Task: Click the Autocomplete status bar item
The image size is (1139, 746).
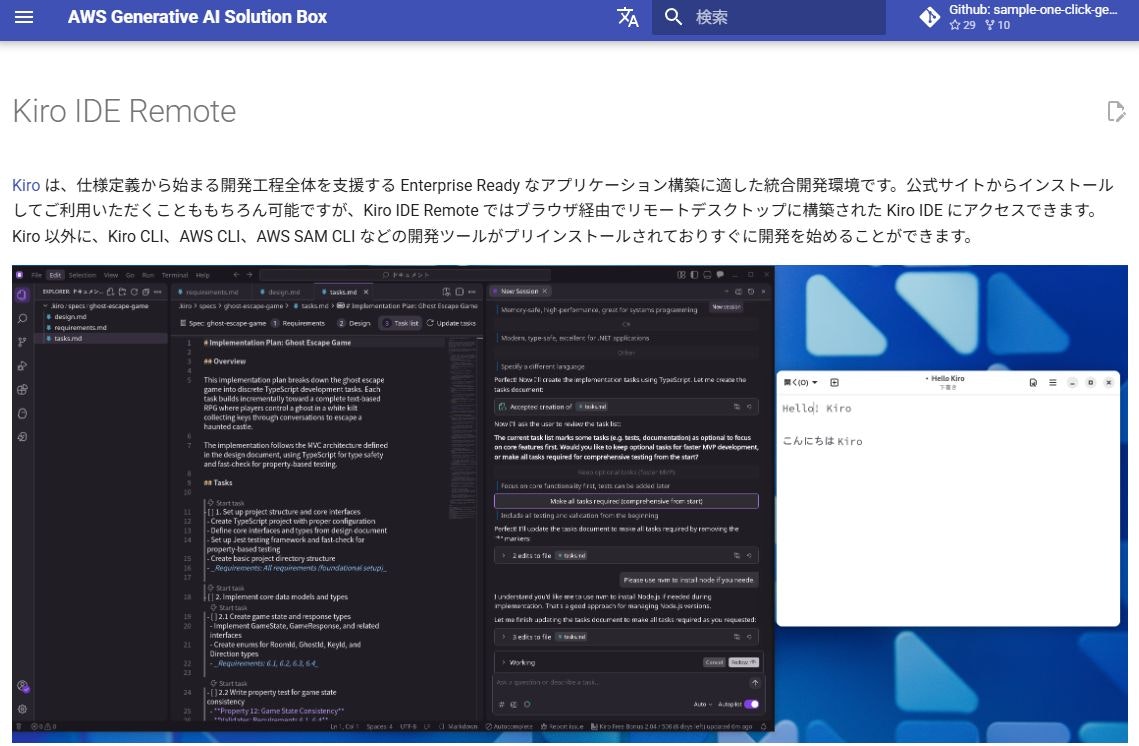Action: (509, 726)
